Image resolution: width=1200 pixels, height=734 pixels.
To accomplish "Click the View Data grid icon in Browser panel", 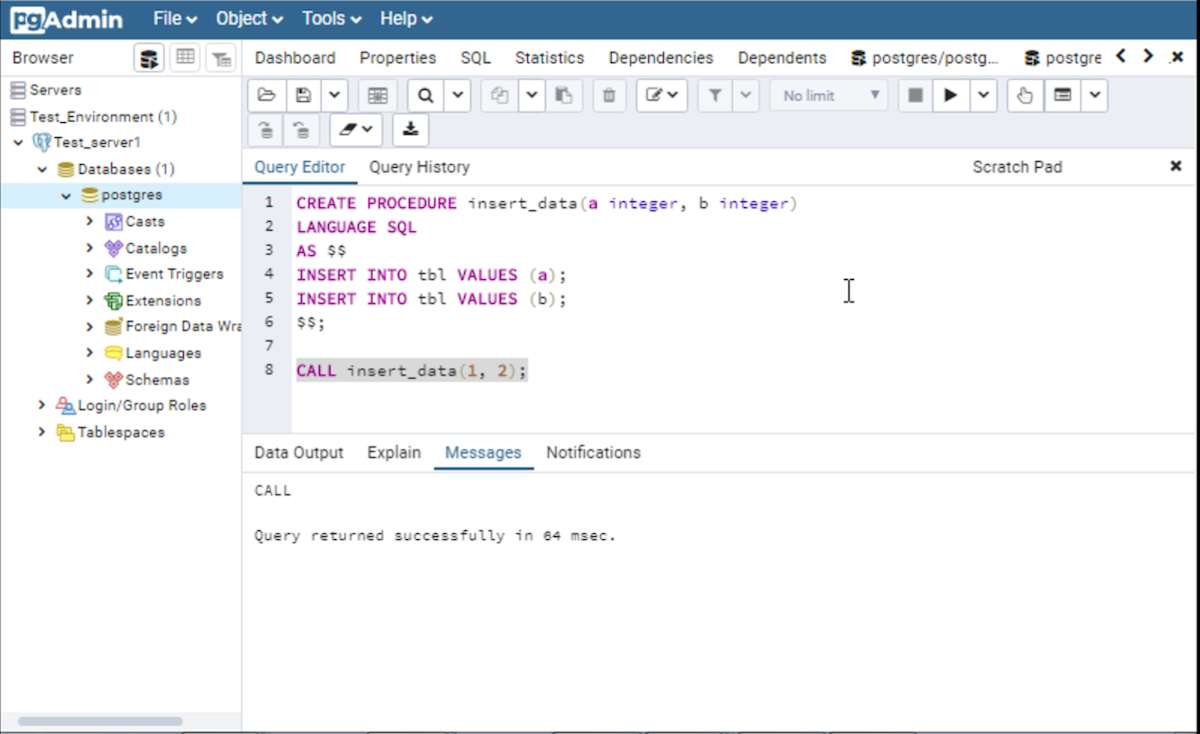I will click(x=185, y=58).
